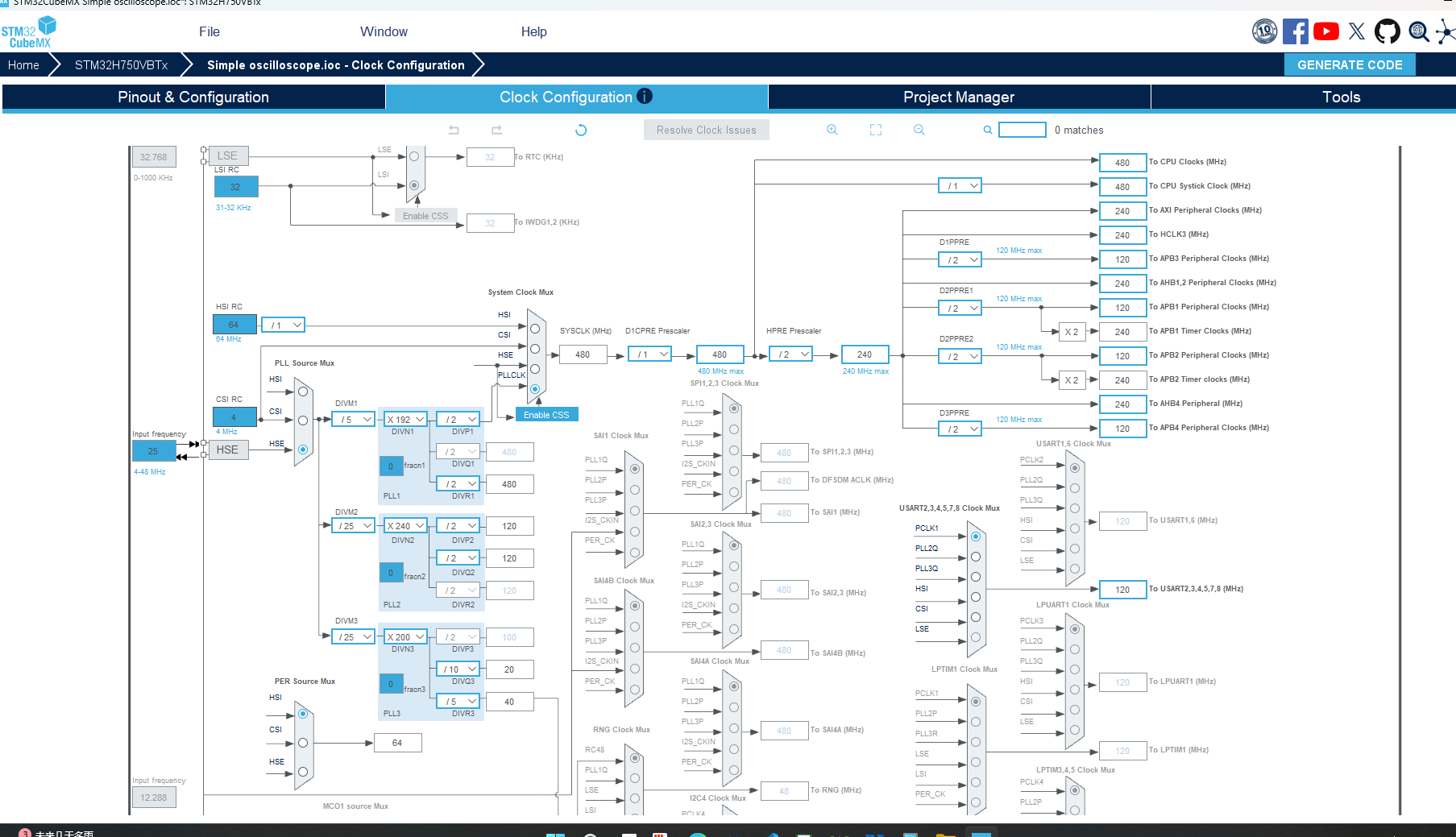Viewport: 1456px width, 837px height.
Task: Click the GENERATE CODE button
Action: [x=1350, y=64]
